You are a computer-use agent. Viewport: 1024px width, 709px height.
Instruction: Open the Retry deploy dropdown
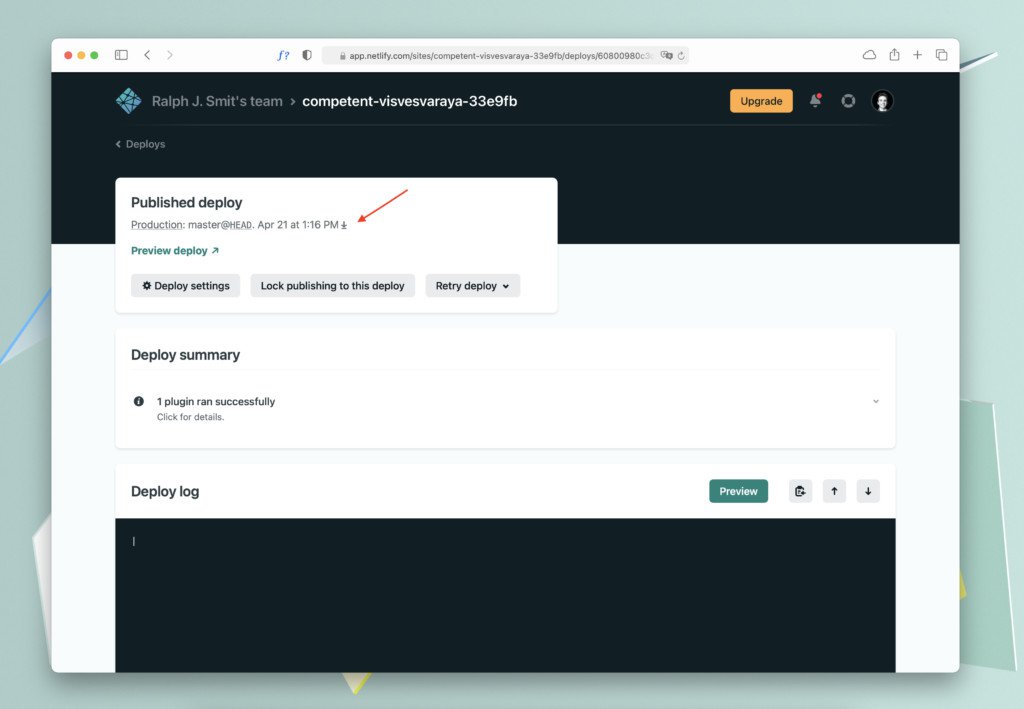point(472,285)
